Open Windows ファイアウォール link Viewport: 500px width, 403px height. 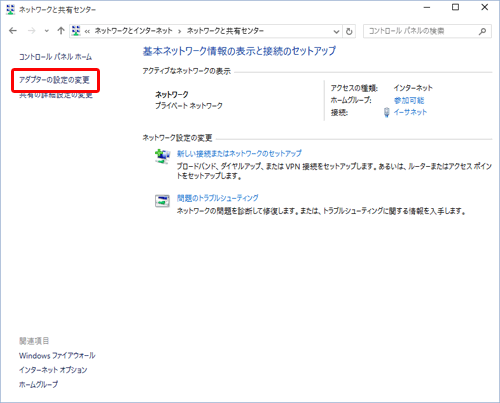(57, 356)
